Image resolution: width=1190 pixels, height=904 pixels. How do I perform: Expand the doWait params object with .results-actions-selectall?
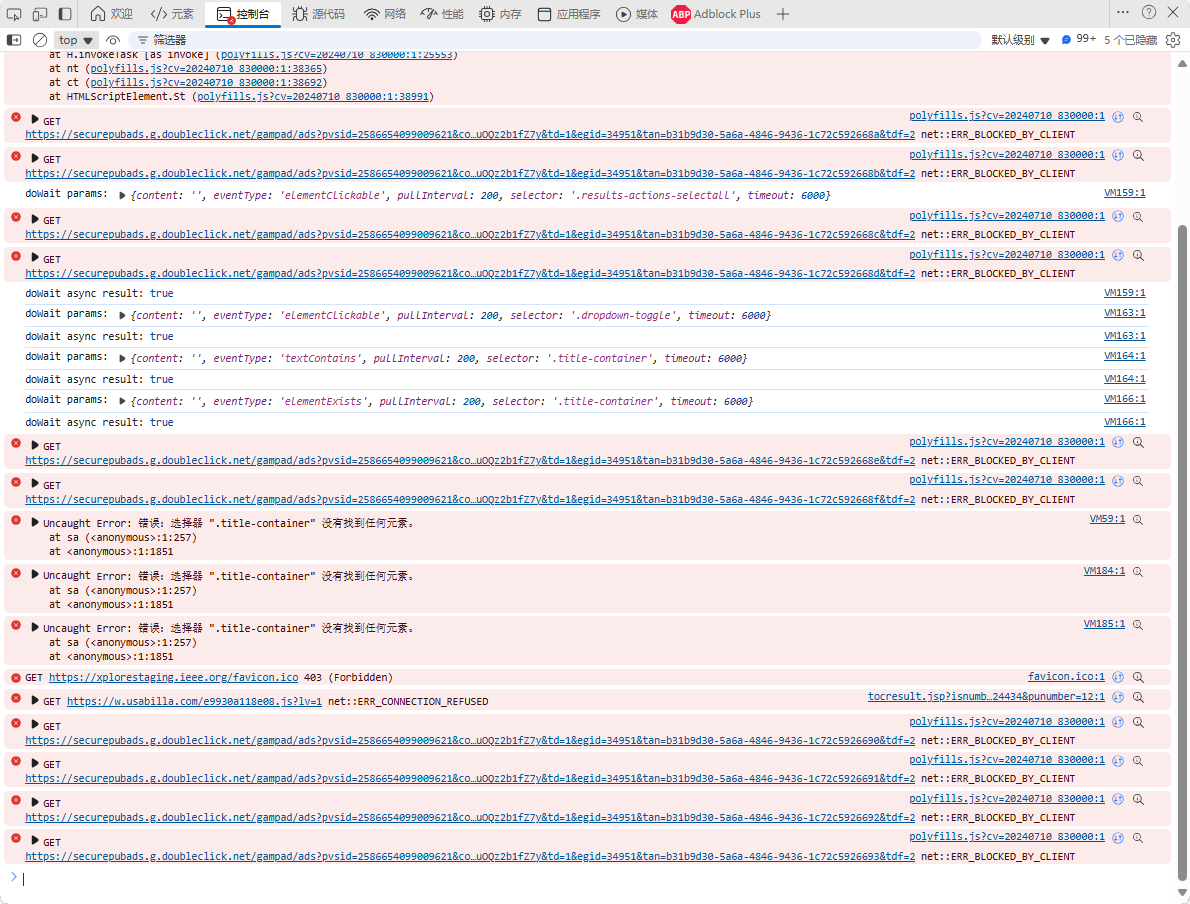pyautogui.click(x=122, y=195)
